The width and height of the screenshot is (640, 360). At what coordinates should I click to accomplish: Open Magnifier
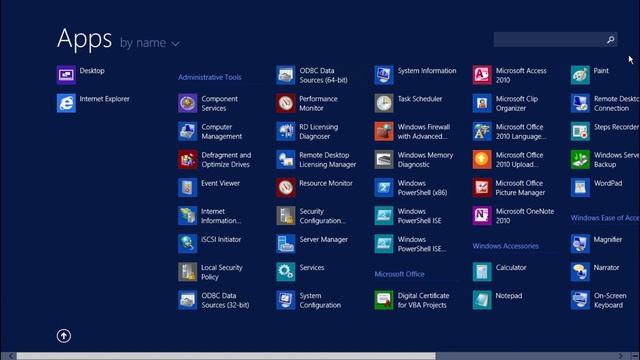(597, 244)
